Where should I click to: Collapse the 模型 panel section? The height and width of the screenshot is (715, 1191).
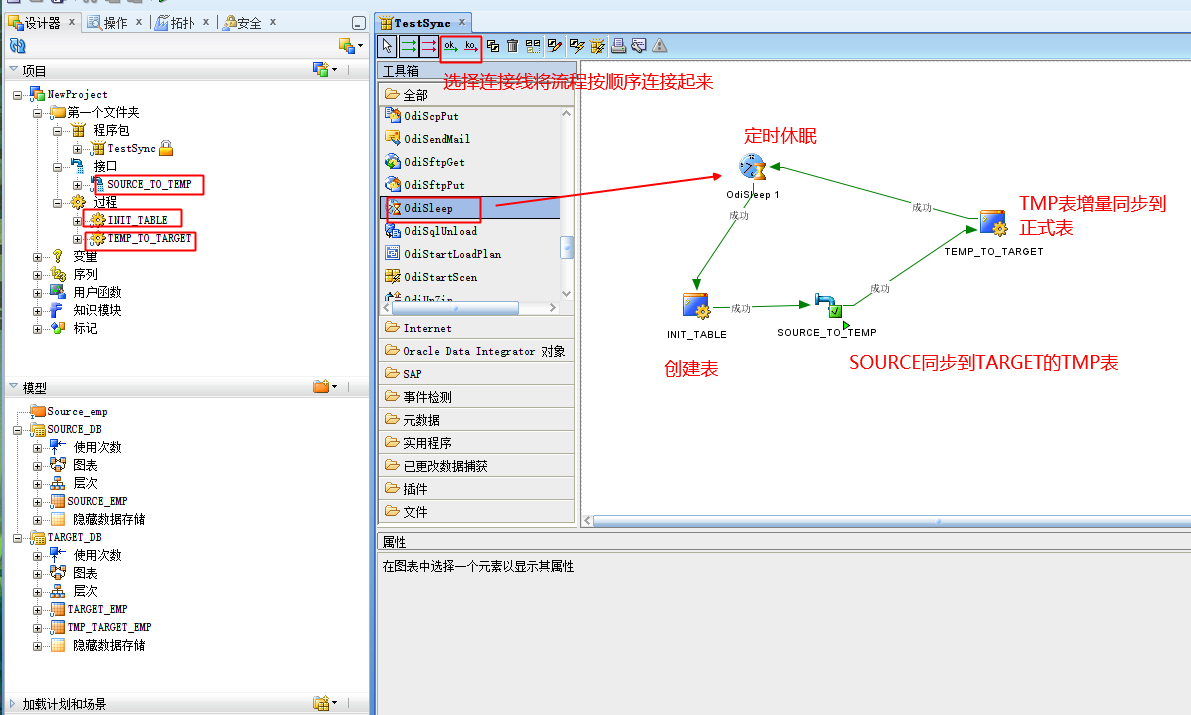(x=13, y=386)
